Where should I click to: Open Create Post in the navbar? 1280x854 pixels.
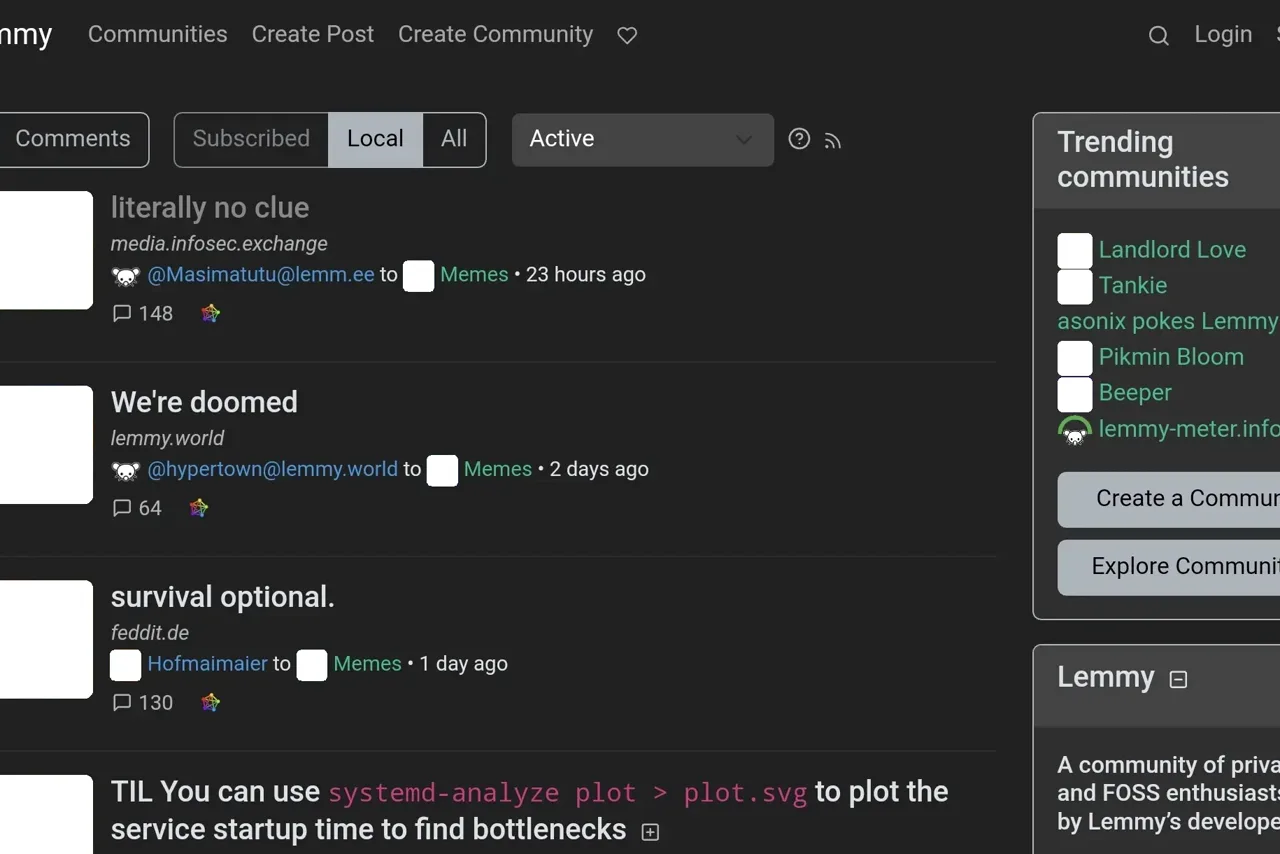click(x=313, y=34)
